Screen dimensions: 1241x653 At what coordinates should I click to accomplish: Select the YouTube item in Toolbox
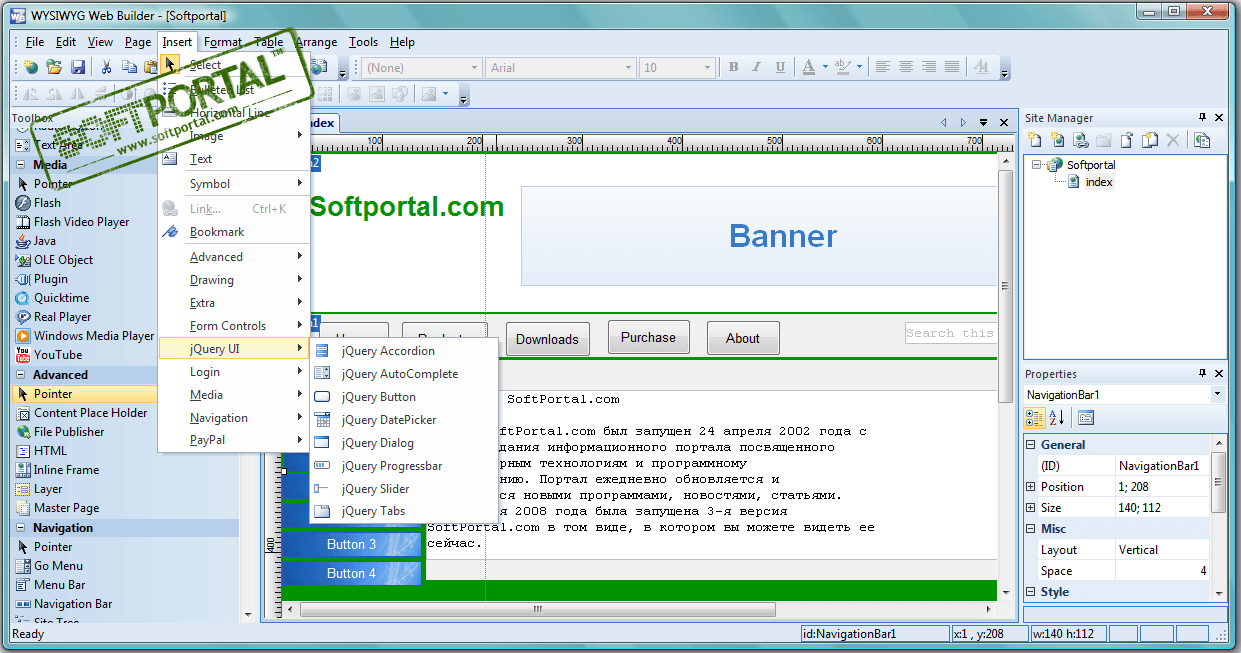click(x=58, y=355)
